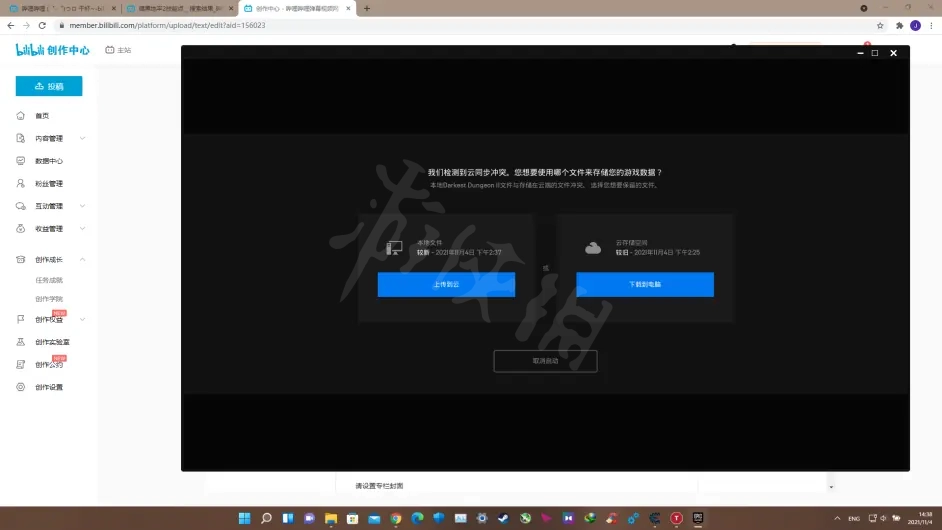Click the local computer file icon in dialog
The height and width of the screenshot is (530, 942).
coord(394,248)
